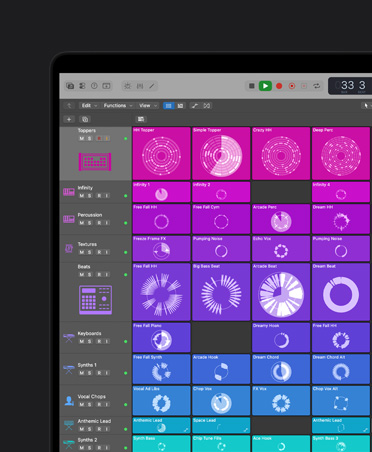Trigger the HH Topper loop cell

click(161, 153)
